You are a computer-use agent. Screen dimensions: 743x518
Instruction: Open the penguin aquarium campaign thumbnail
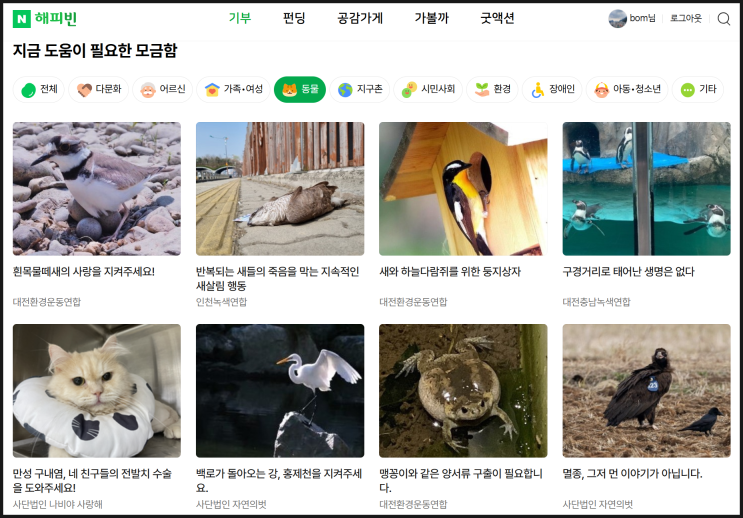[x=646, y=189]
